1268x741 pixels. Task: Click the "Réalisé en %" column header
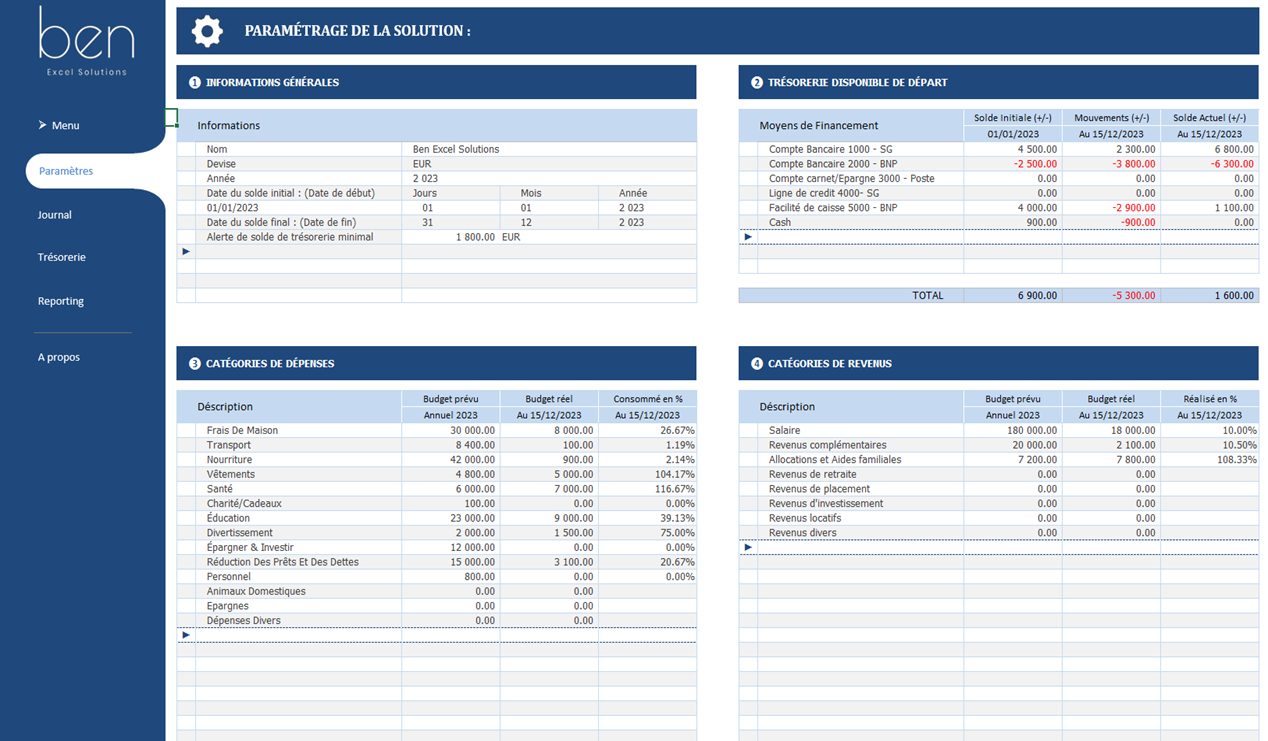tap(1210, 399)
